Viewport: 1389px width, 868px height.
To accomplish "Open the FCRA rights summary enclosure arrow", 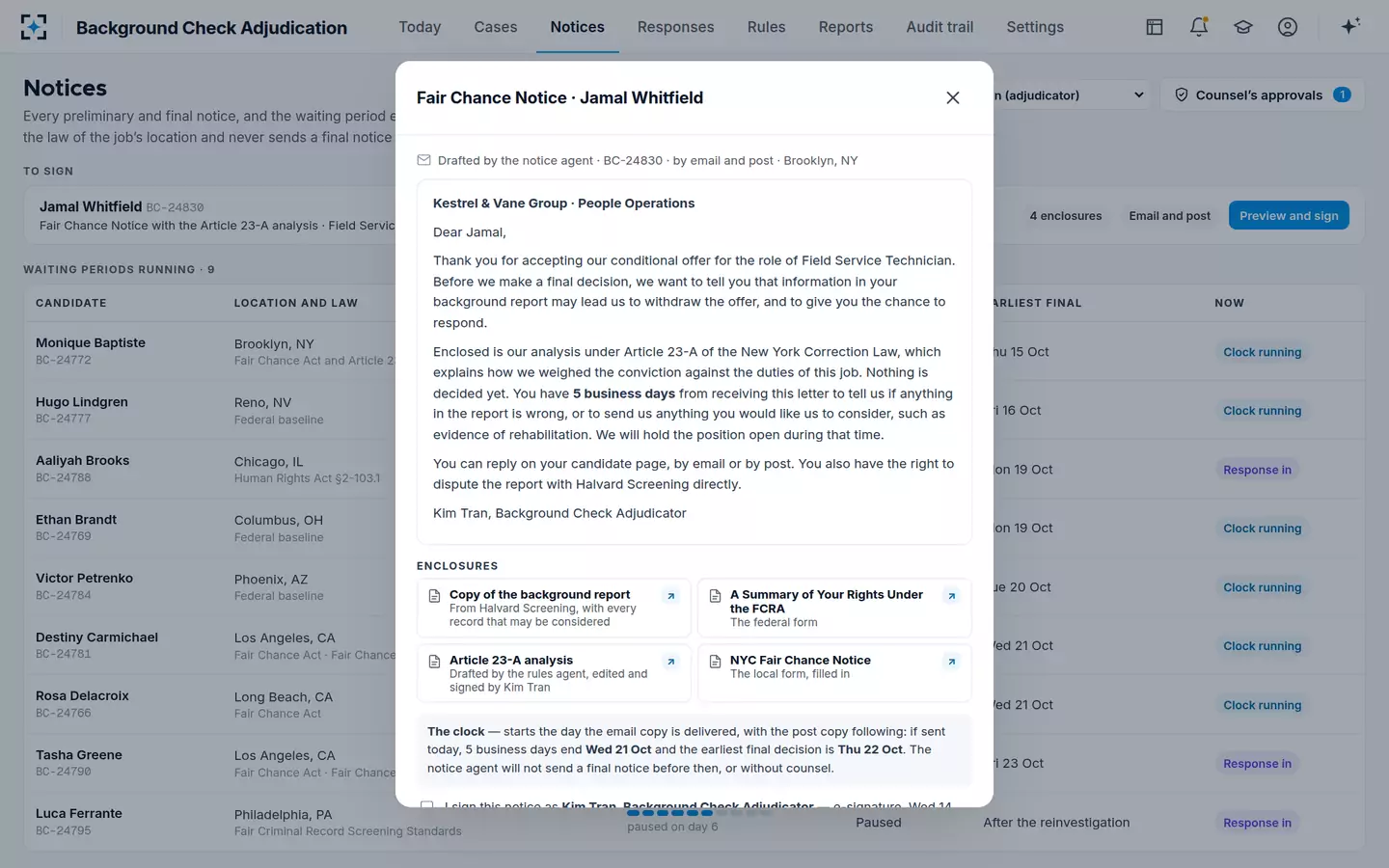I will pos(952,596).
